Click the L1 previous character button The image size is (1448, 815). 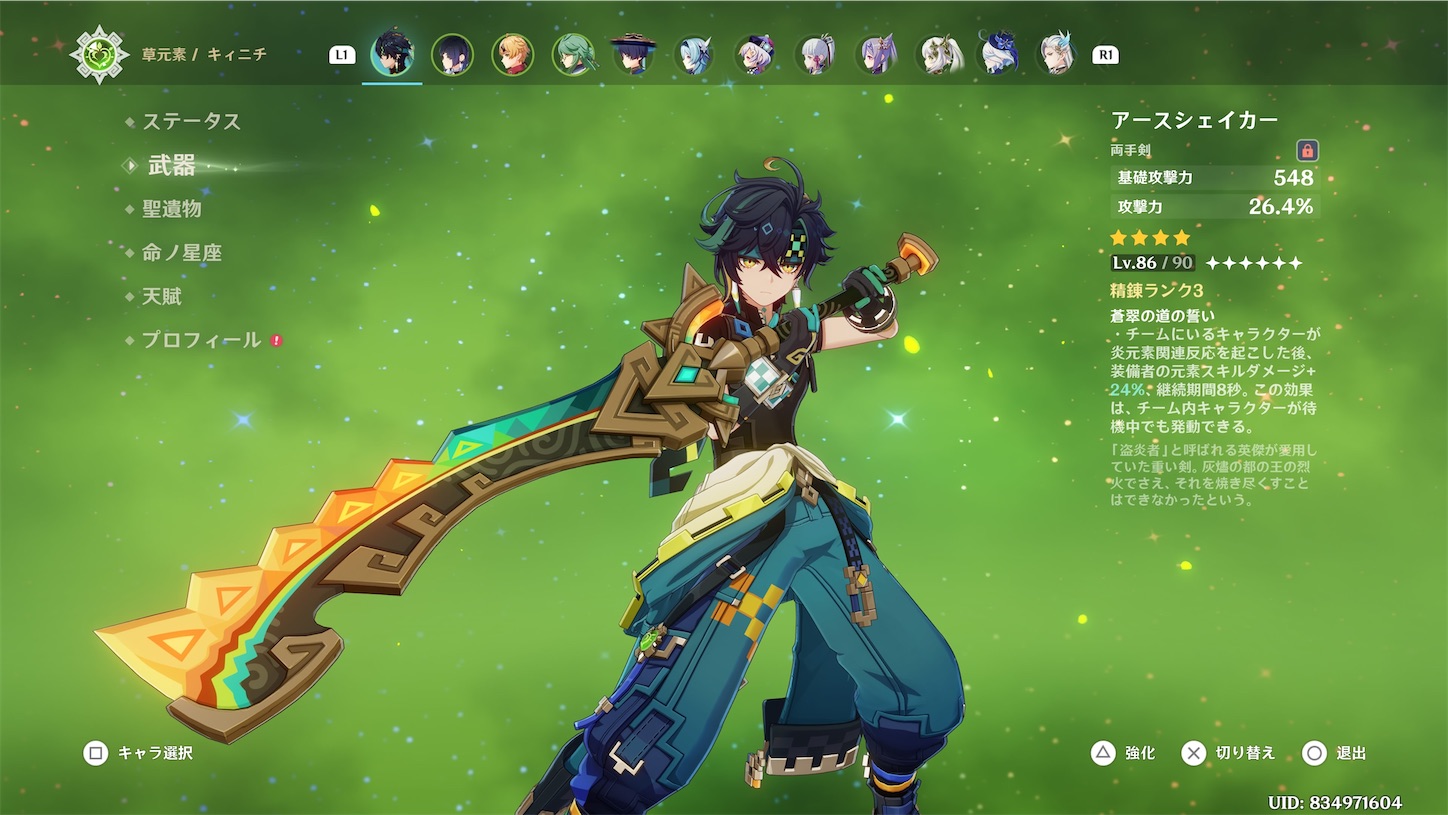342,55
